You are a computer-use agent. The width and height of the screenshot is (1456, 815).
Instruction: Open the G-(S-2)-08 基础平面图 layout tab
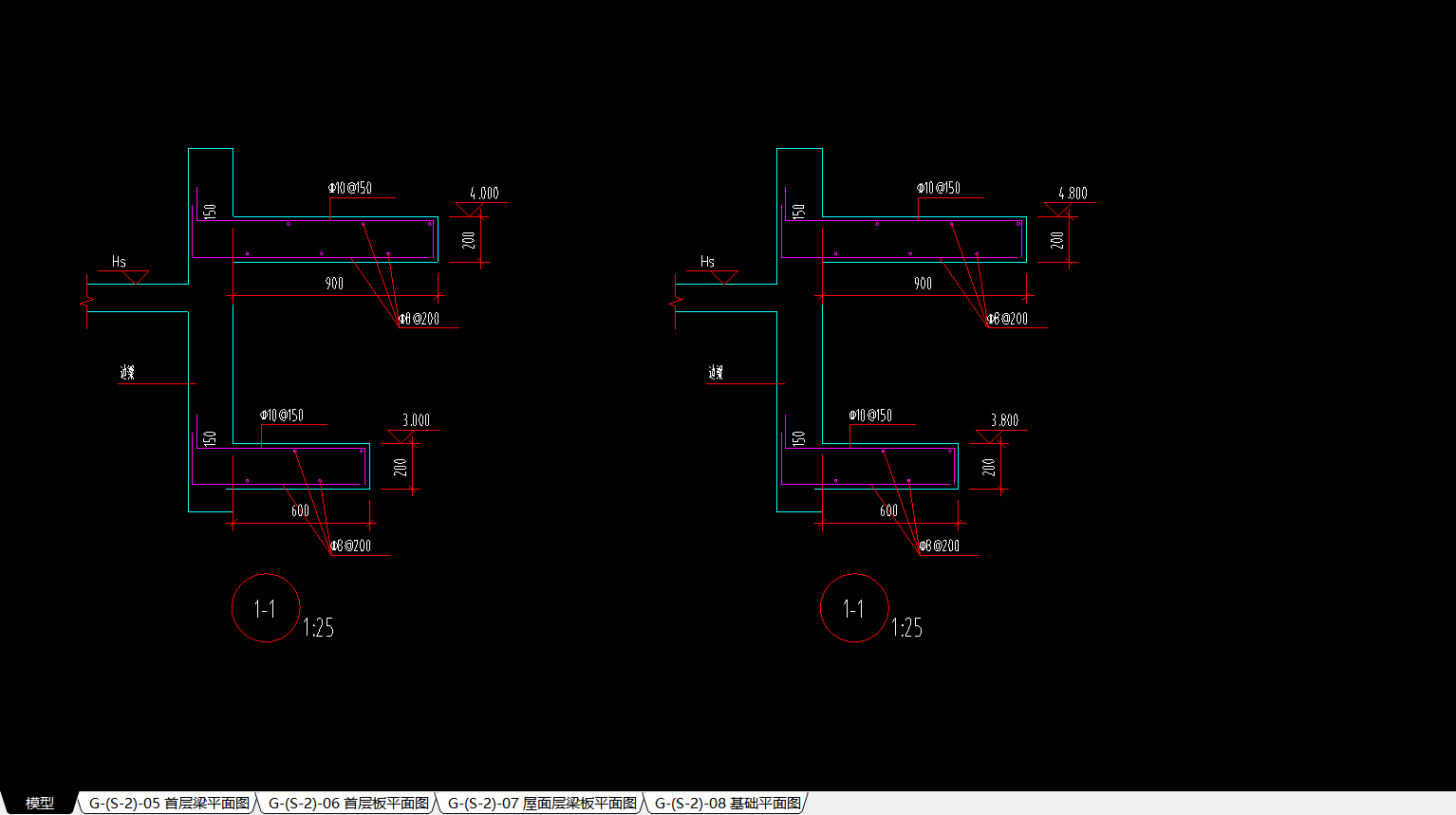click(728, 803)
